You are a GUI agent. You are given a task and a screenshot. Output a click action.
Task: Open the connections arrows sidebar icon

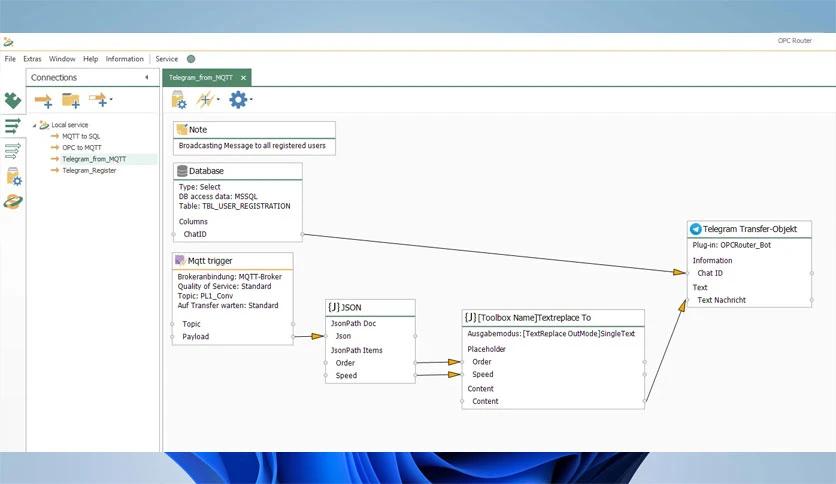[12, 126]
